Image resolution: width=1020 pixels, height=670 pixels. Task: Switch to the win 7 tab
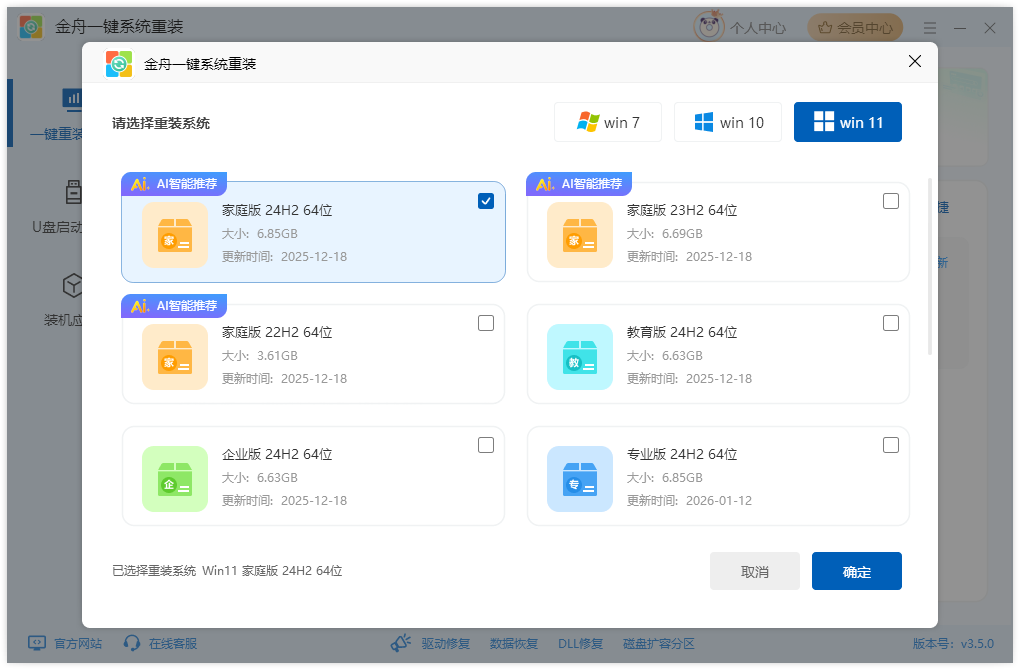coord(608,121)
